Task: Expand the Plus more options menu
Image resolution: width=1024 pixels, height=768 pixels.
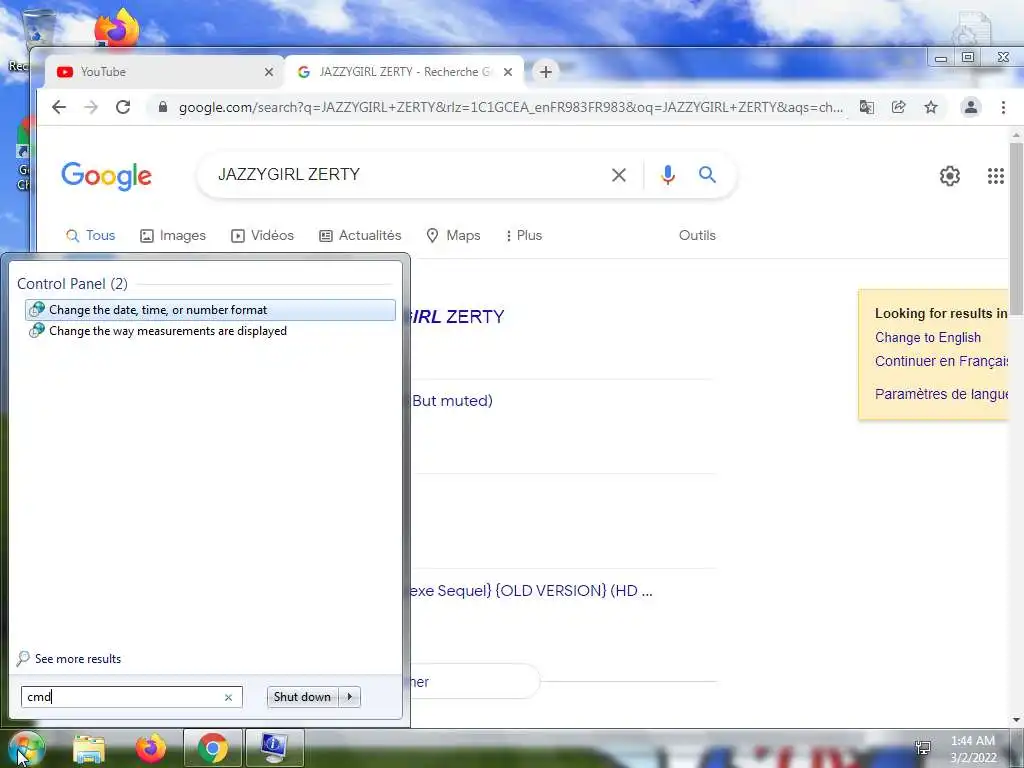Action: point(524,235)
